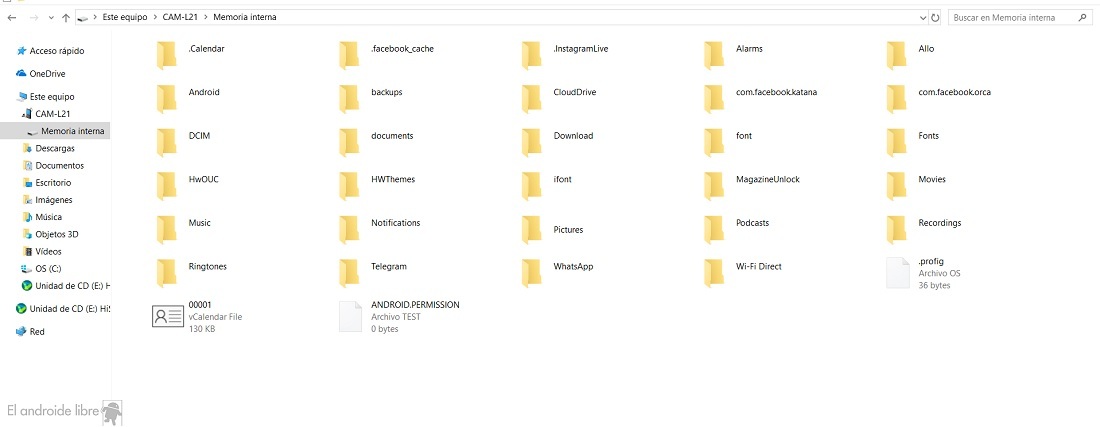Viewport: 1100px width, 427px height.
Task: Select the com.facebook.orca folder icon
Action: click(x=897, y=99)
